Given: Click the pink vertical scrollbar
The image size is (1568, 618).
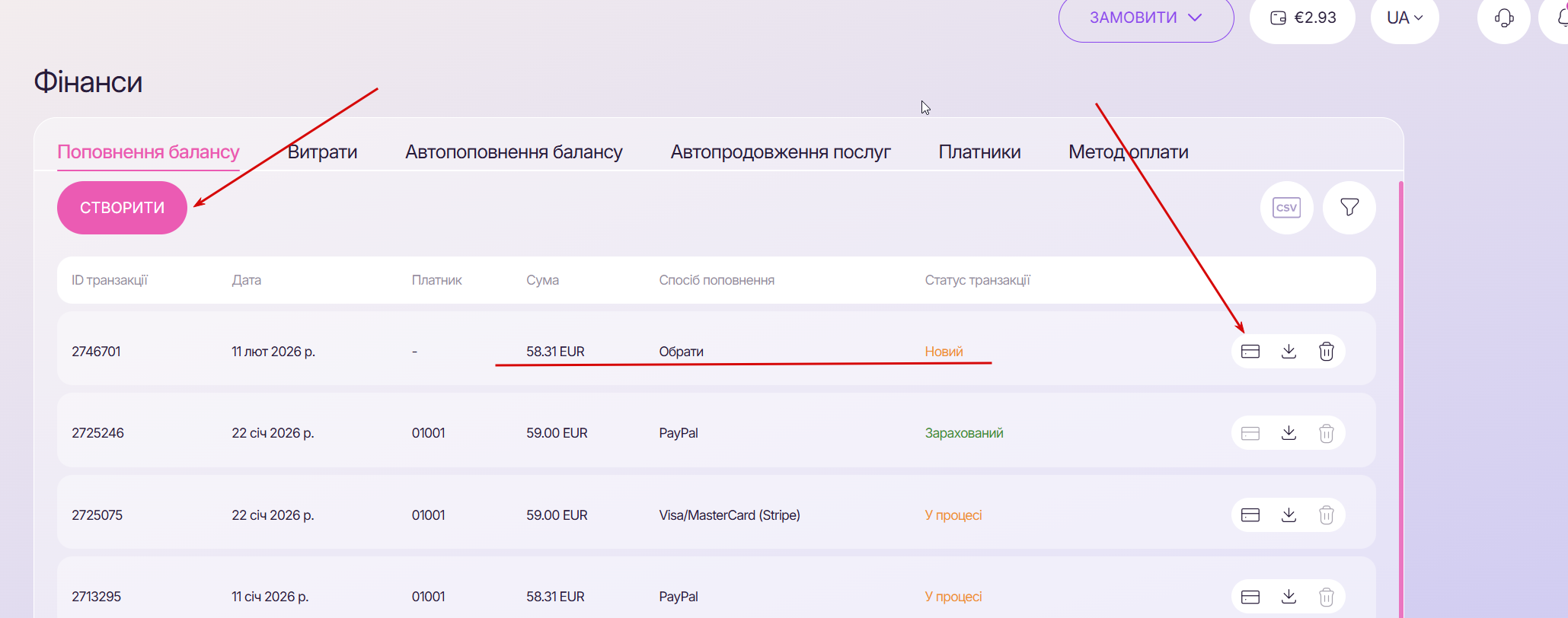Looking at the screenshot, I should pos(1401,396).
